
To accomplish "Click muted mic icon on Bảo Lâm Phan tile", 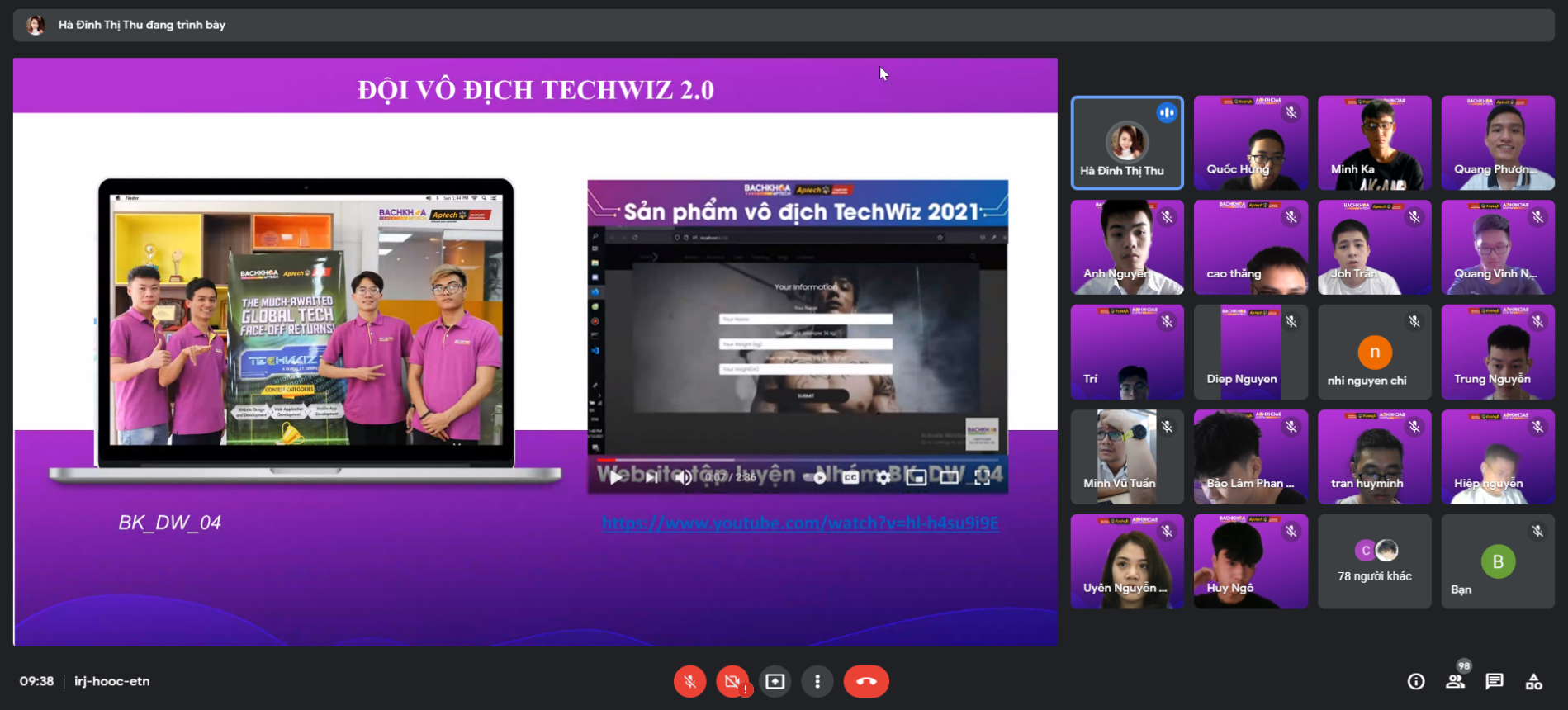I will click(1291, 427).
